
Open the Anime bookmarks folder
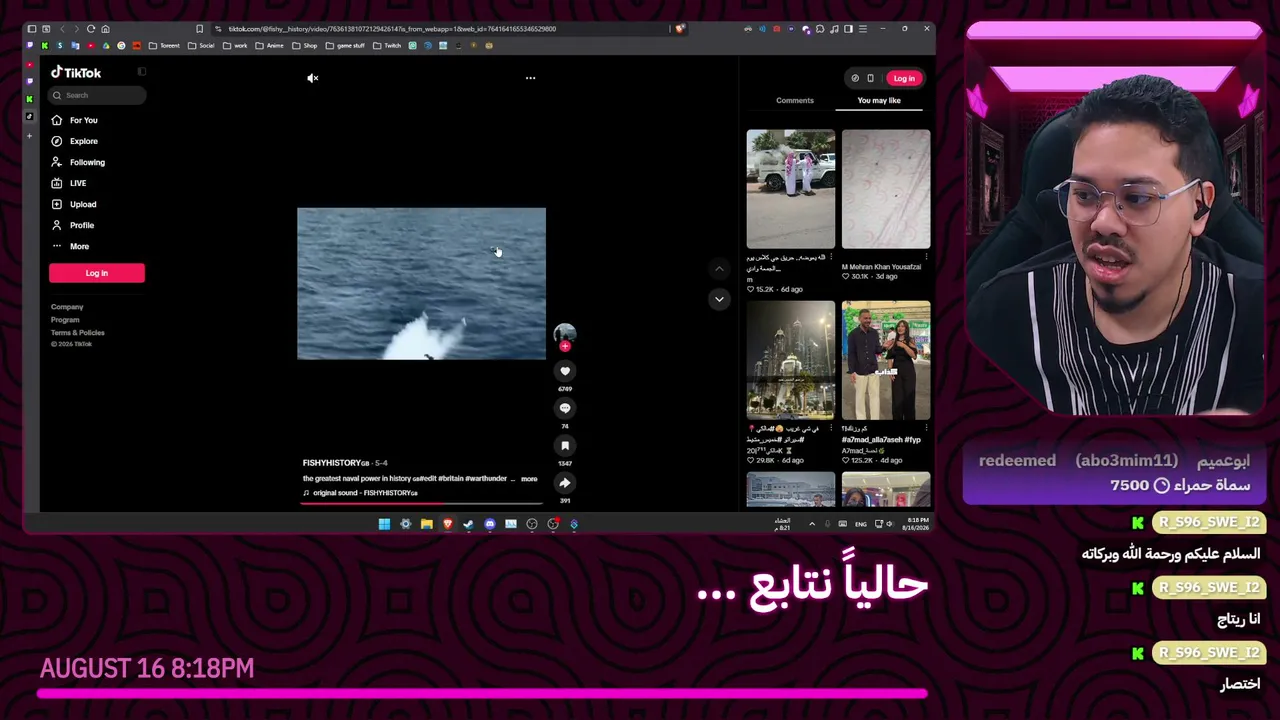(x=270, y=46)
